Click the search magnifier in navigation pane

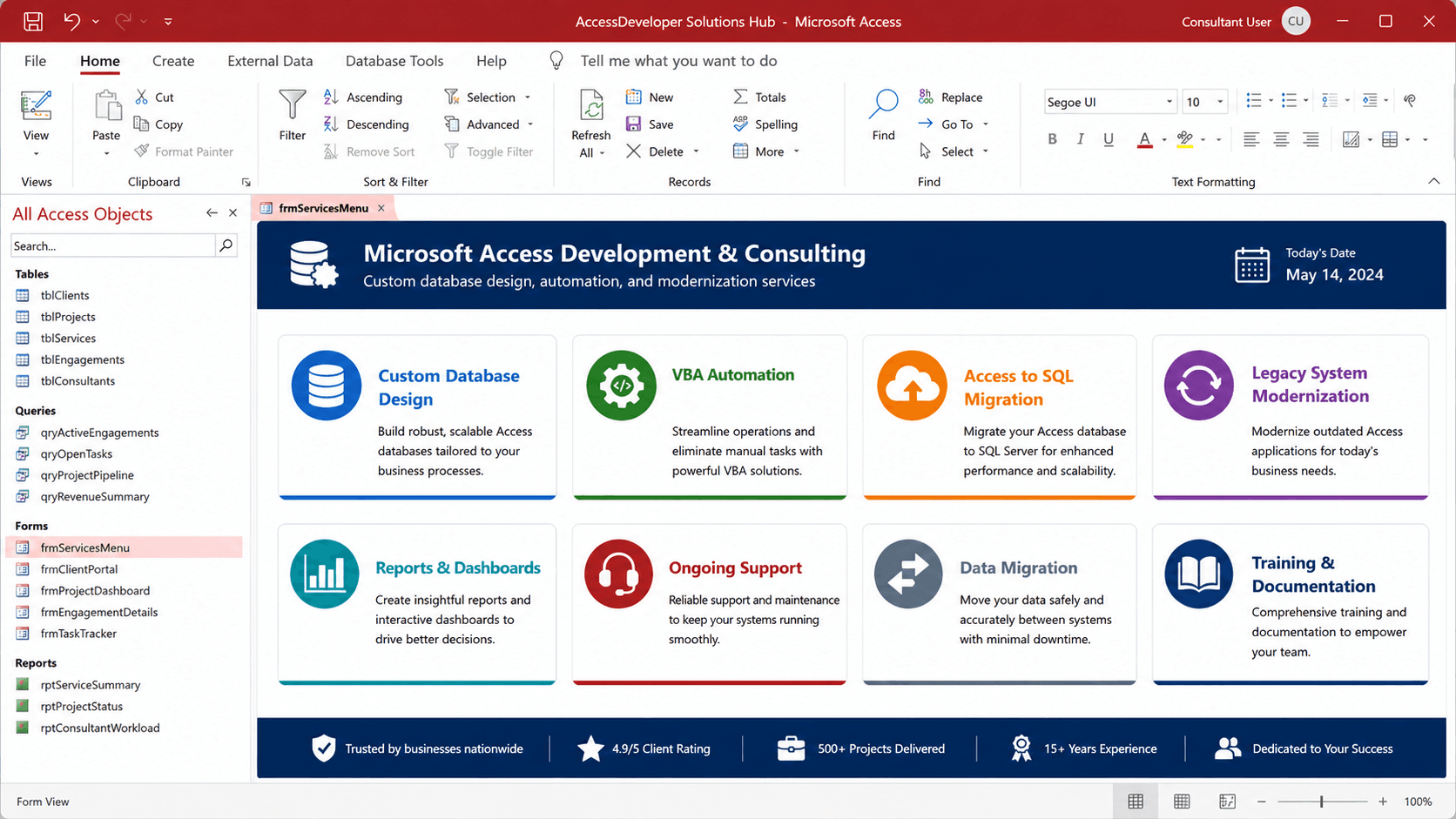[226, 245]
